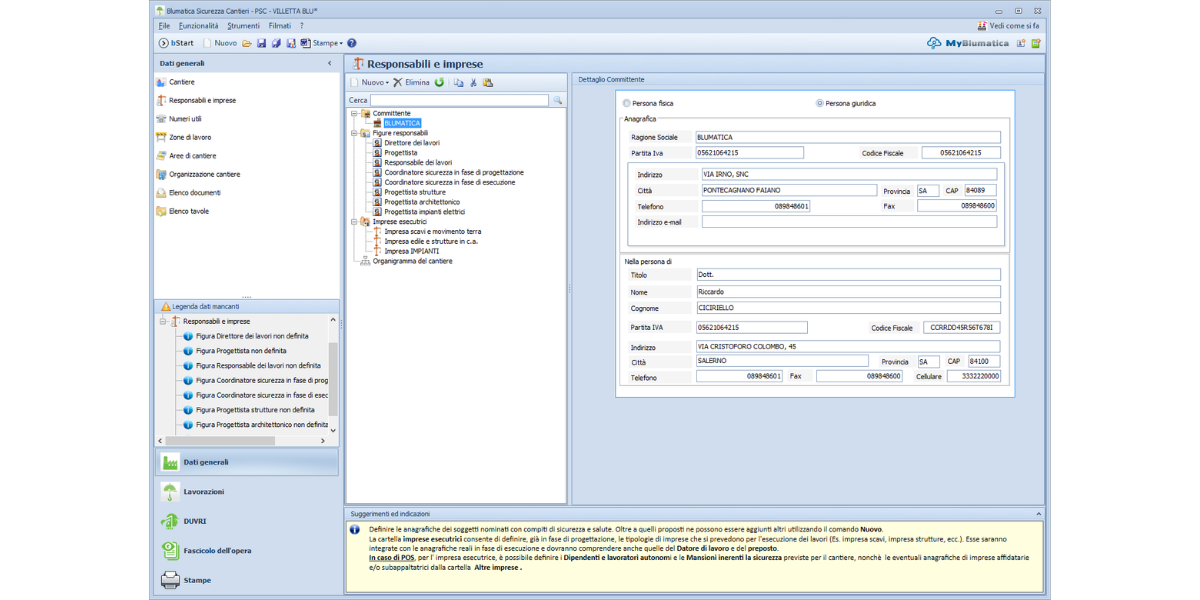Open the Strumenti menu

(243, 25)
